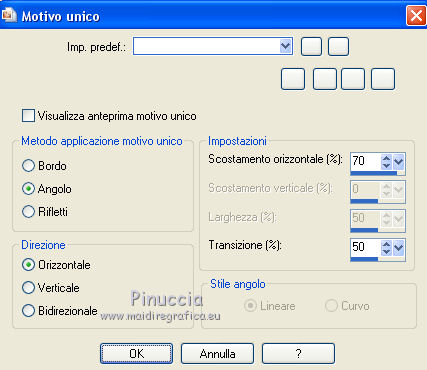
Task: Open the Imp. predef. presets dropdown arrow
Action: pyautogui.click(x=286, y=46)
